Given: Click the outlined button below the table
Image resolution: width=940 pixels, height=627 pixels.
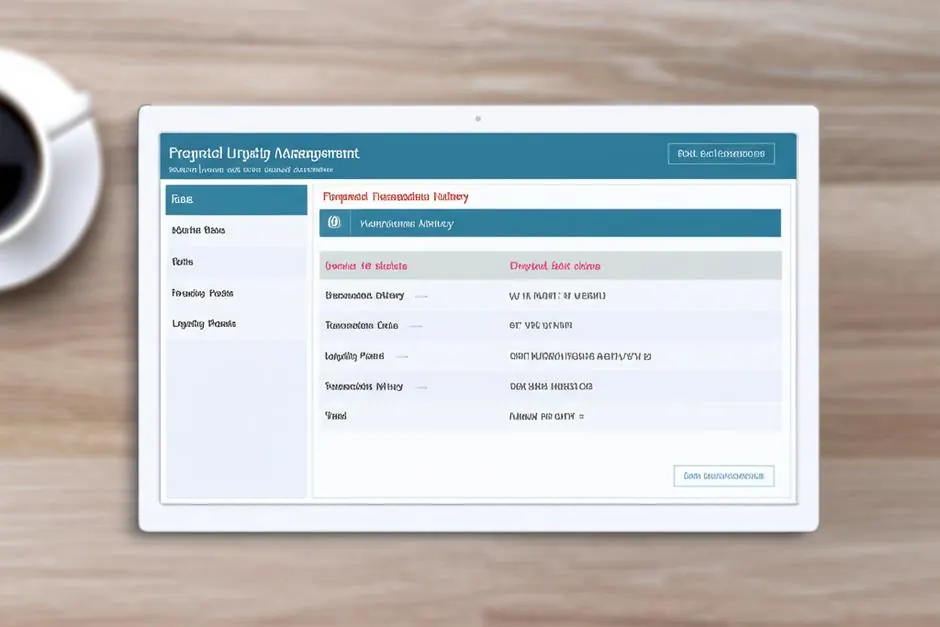Looking at the screenshot, I should [724, 476].
